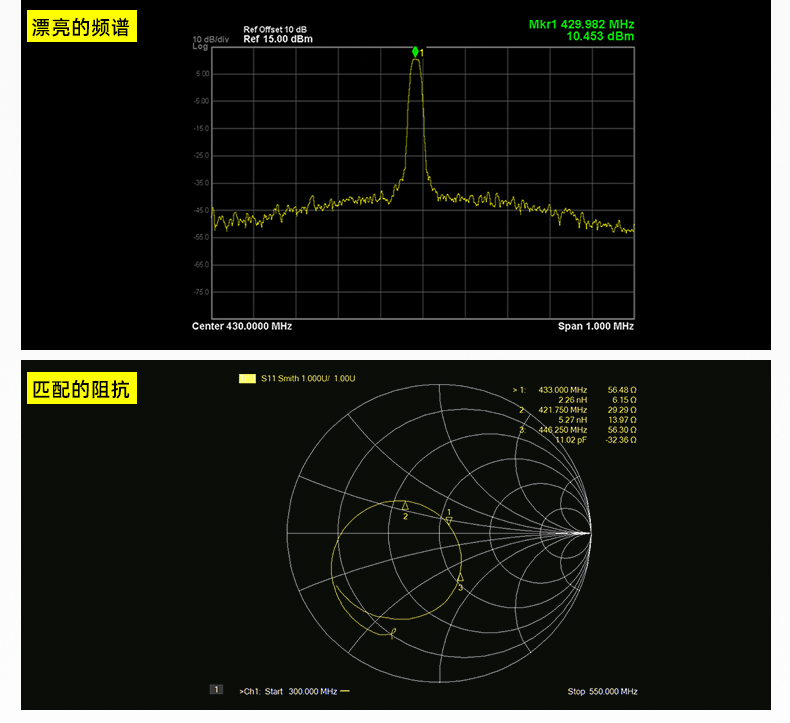
Task: Click the '13.97 Ω' reactance value
Action: (622, 420)
